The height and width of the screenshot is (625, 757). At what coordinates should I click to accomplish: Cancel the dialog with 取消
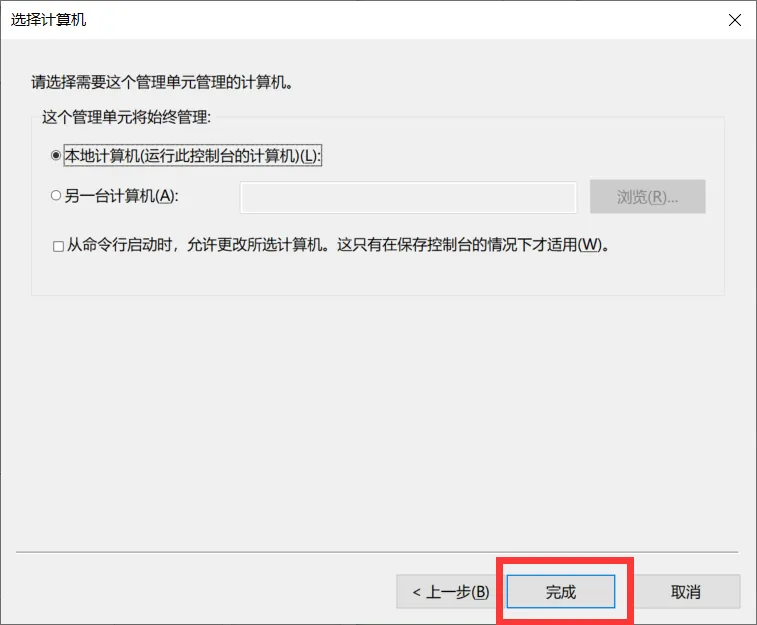tap(686, 591)
